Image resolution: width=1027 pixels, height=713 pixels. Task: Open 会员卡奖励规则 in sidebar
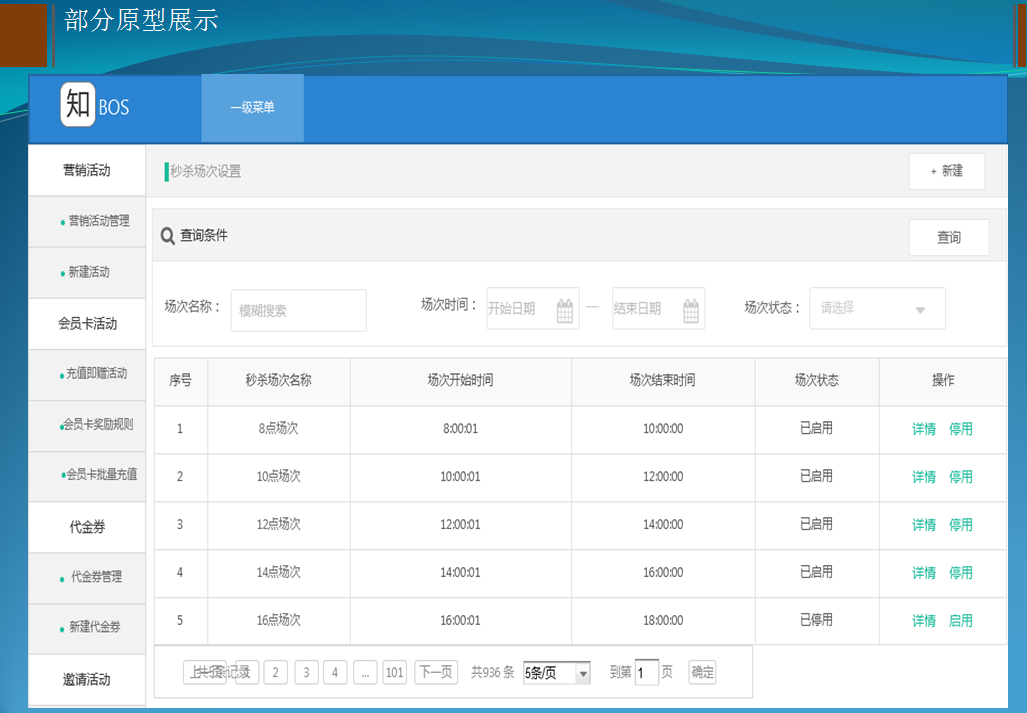click(x=87, y=425)
